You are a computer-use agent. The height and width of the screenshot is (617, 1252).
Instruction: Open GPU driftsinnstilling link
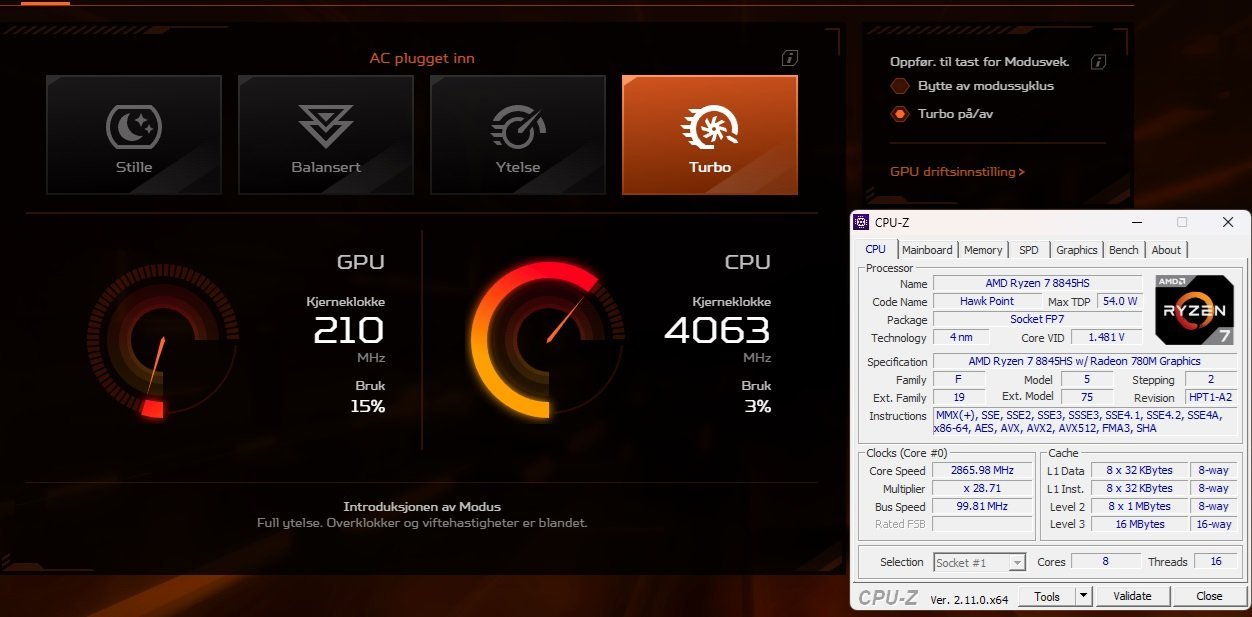click(957, 172)
